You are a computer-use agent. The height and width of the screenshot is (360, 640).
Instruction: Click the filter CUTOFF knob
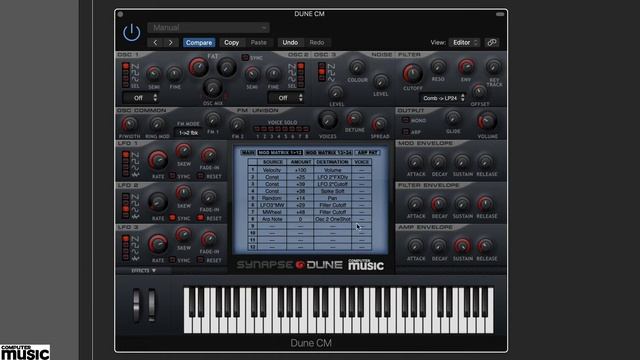412,73
